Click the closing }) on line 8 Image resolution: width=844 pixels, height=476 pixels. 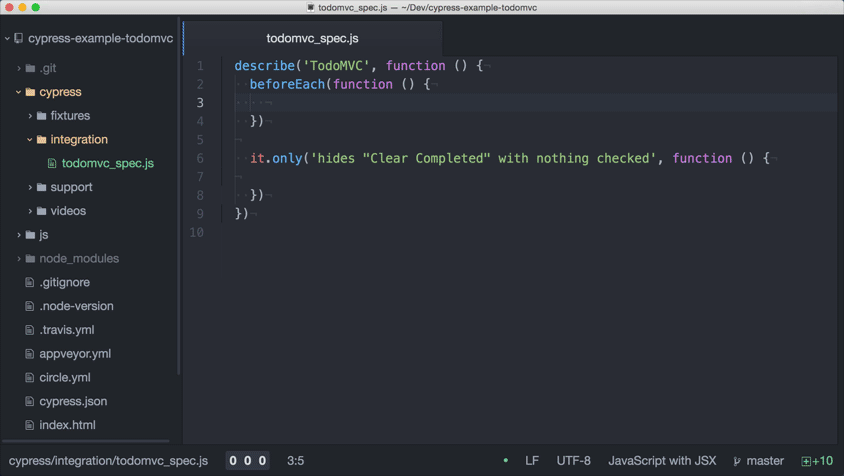(x=256, y=195)
